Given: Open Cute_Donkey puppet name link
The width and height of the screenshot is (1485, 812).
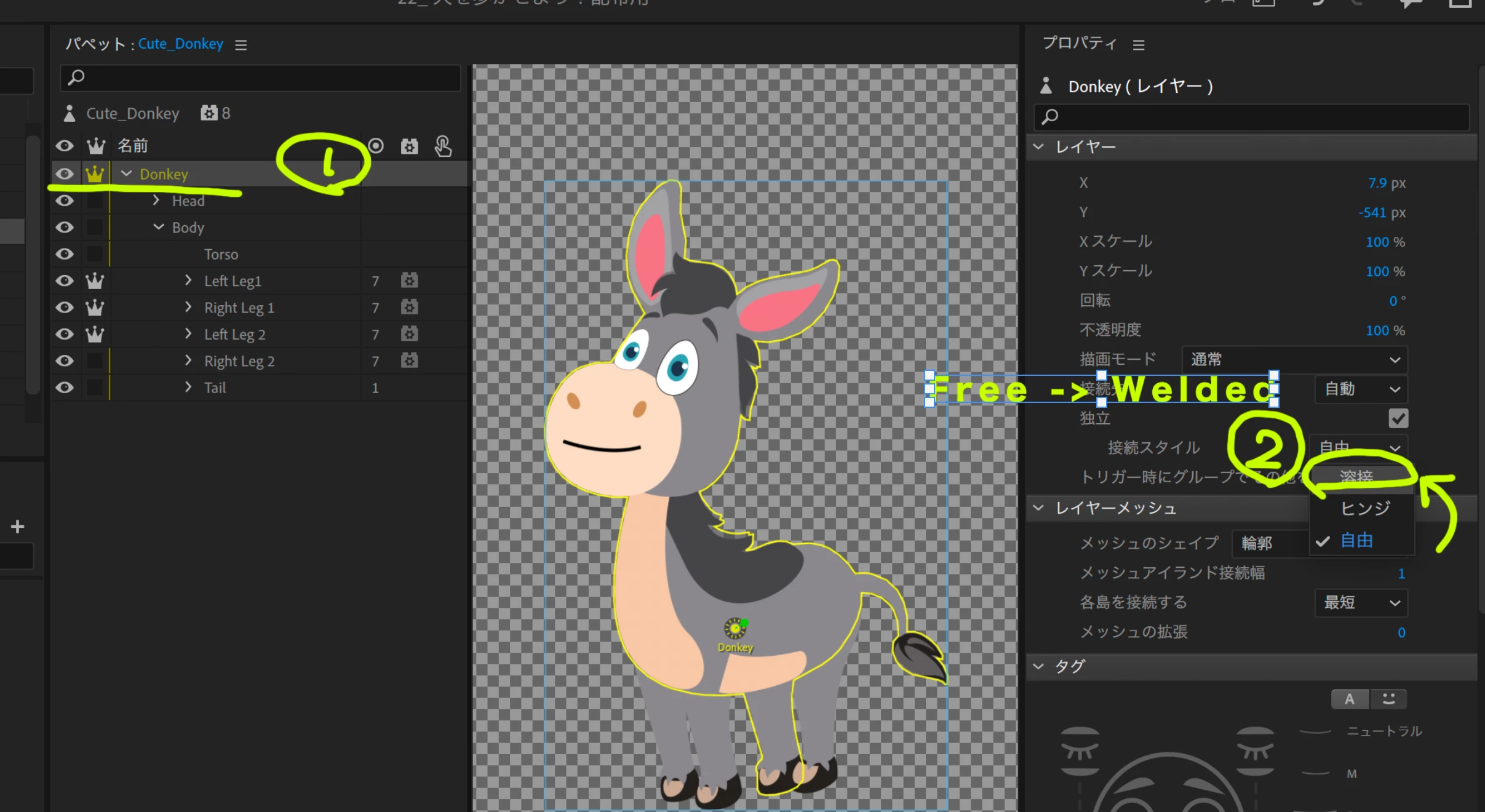Looking at the screenshot, I should pyautogui.click(x=180, y=44).
